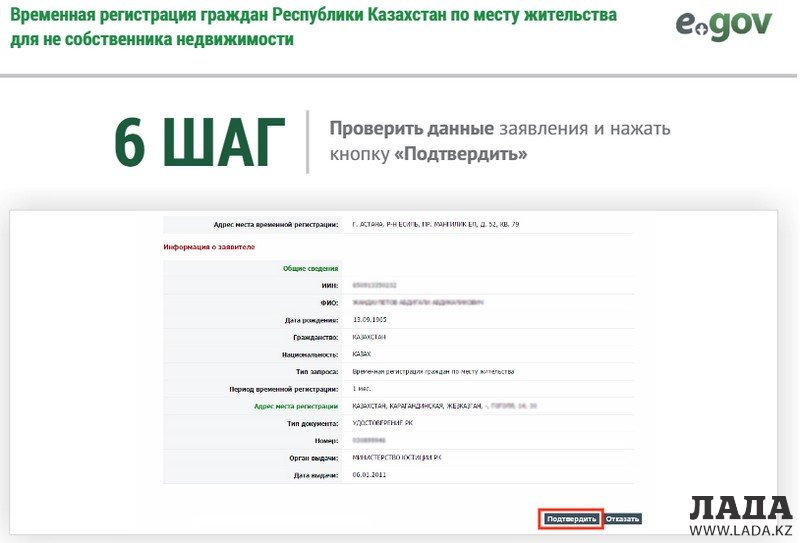
Task: Select the temporary registration address value in Astana
Action: 436,224
